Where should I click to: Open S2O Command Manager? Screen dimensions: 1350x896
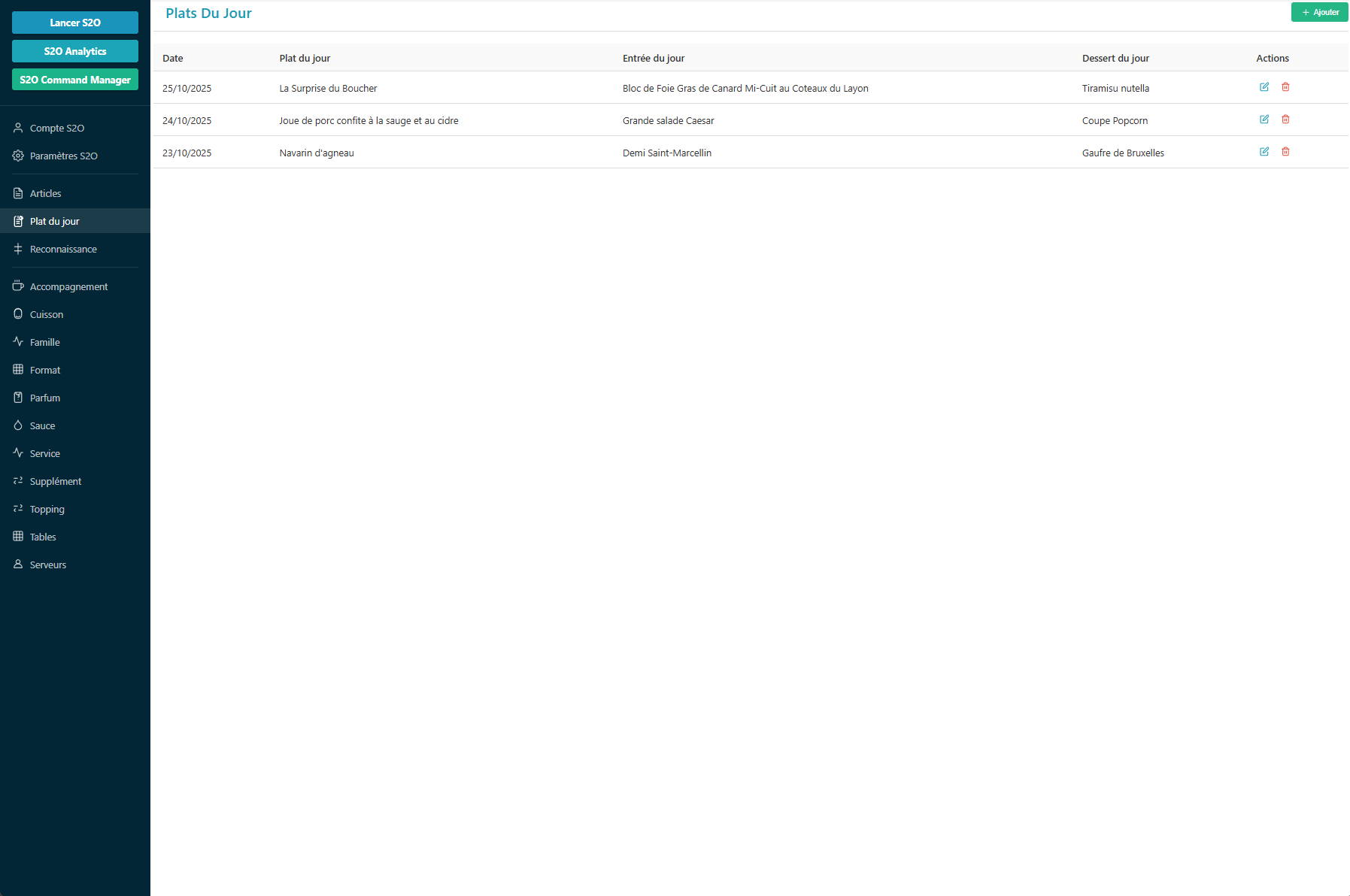75,80
